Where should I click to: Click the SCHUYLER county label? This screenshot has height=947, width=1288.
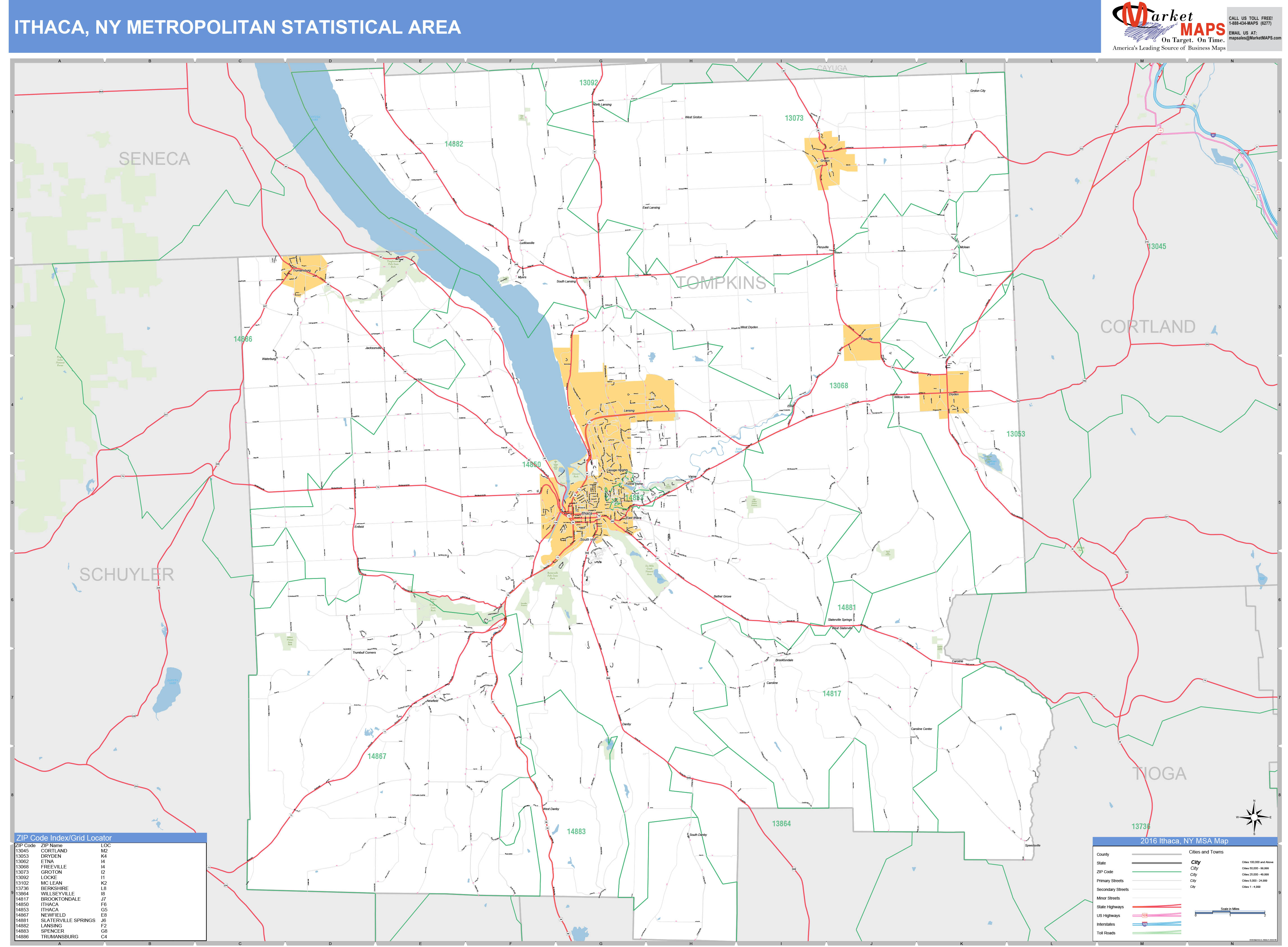[127, 574]
